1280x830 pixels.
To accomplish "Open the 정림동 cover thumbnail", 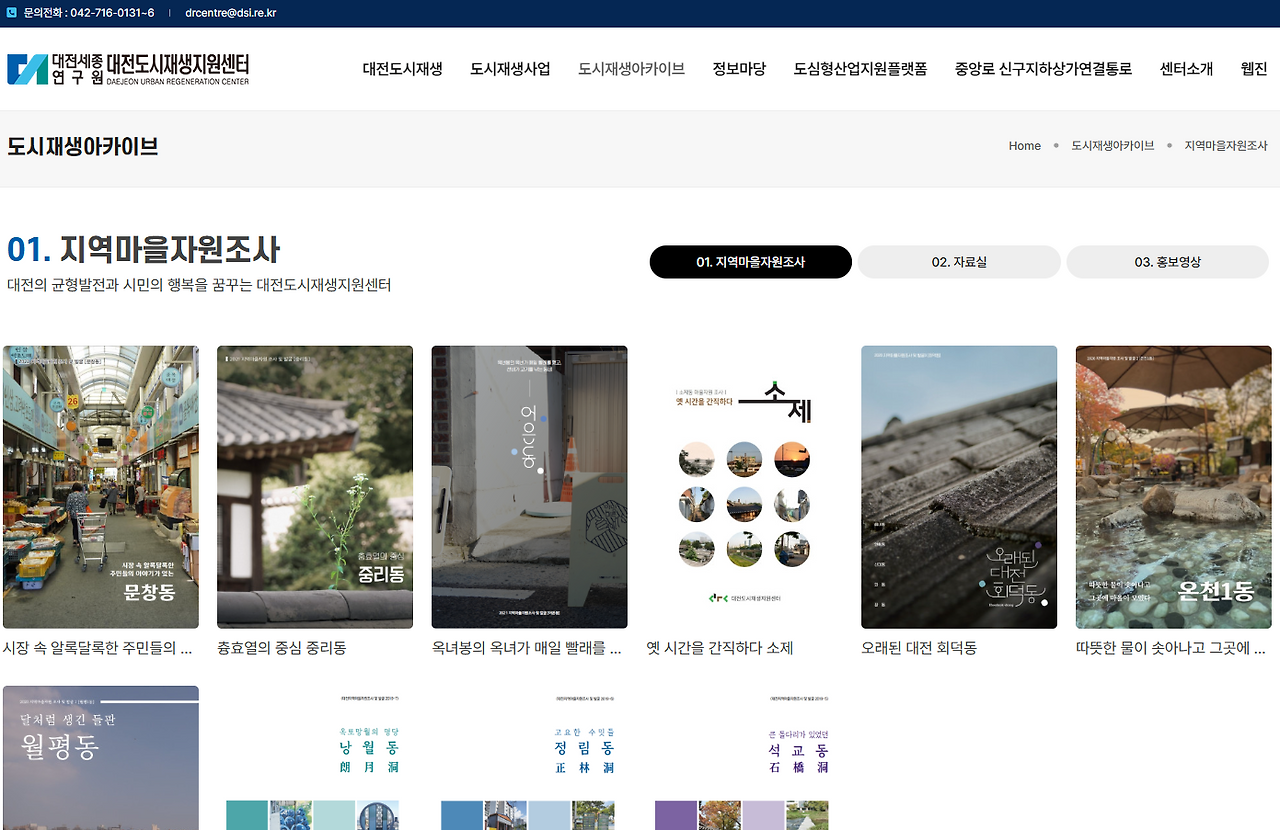I will [530, 758].
